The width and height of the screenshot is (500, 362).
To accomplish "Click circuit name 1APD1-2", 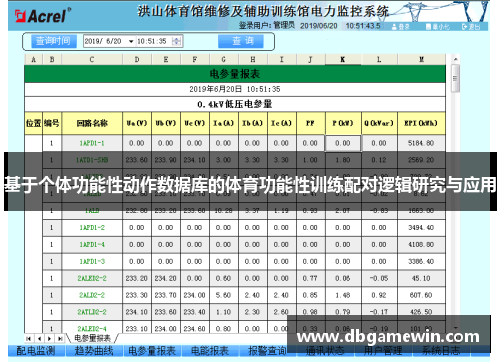I will pos(92,228).
